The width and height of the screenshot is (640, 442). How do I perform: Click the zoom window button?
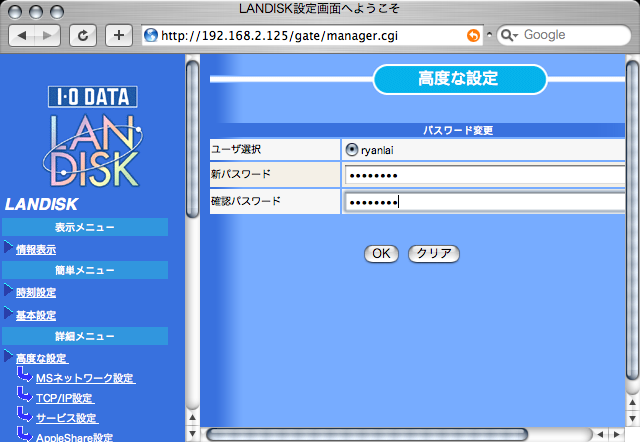57,11
